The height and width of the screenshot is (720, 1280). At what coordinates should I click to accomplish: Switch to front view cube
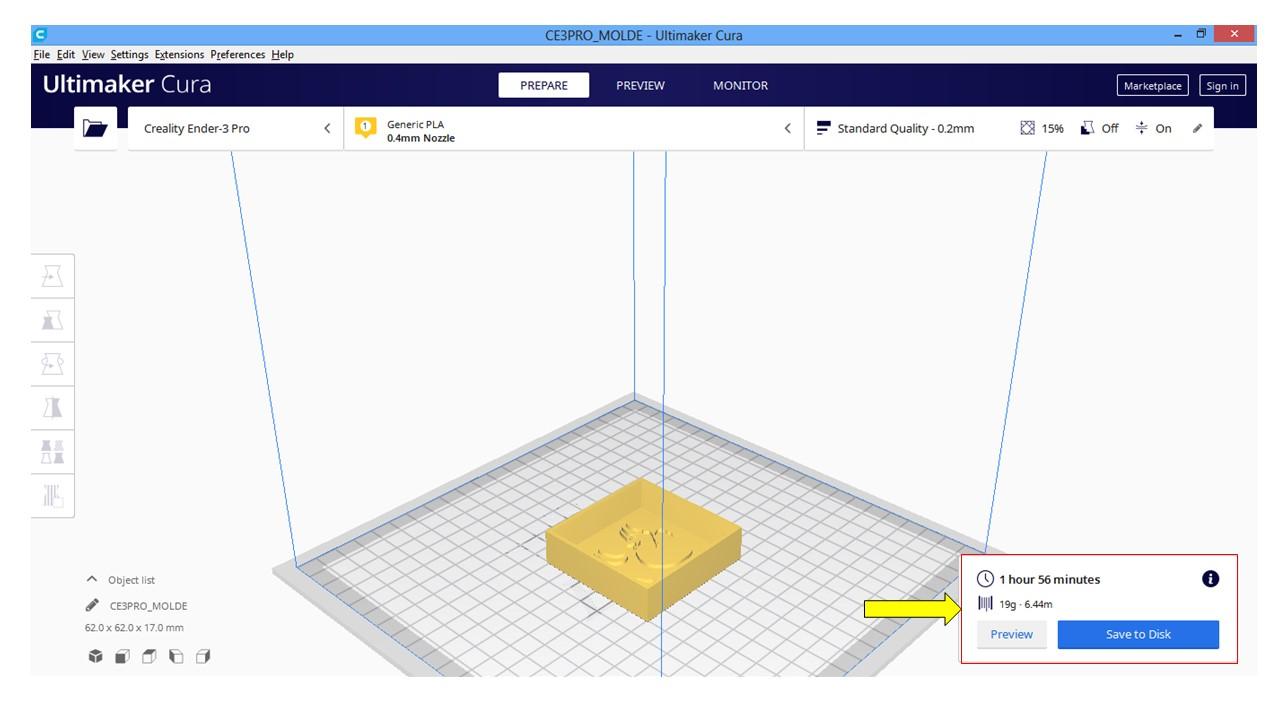pyautogui.click(x=122, y=657)
